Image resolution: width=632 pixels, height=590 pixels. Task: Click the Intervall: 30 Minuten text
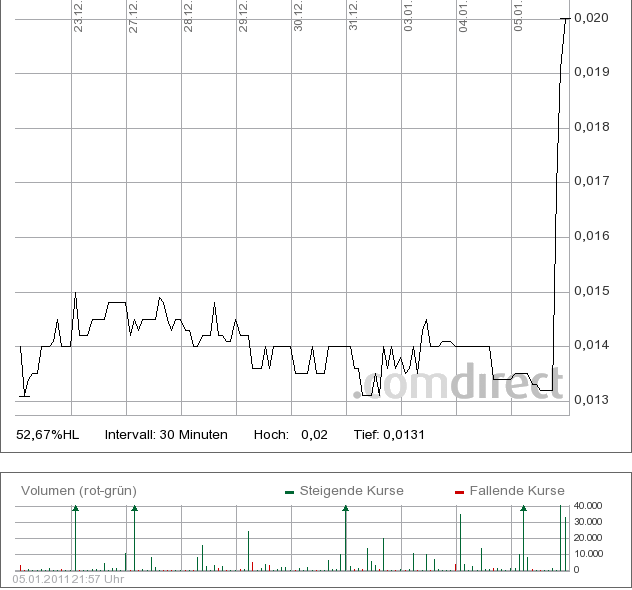pyautogui.click(x=166, y=434)
